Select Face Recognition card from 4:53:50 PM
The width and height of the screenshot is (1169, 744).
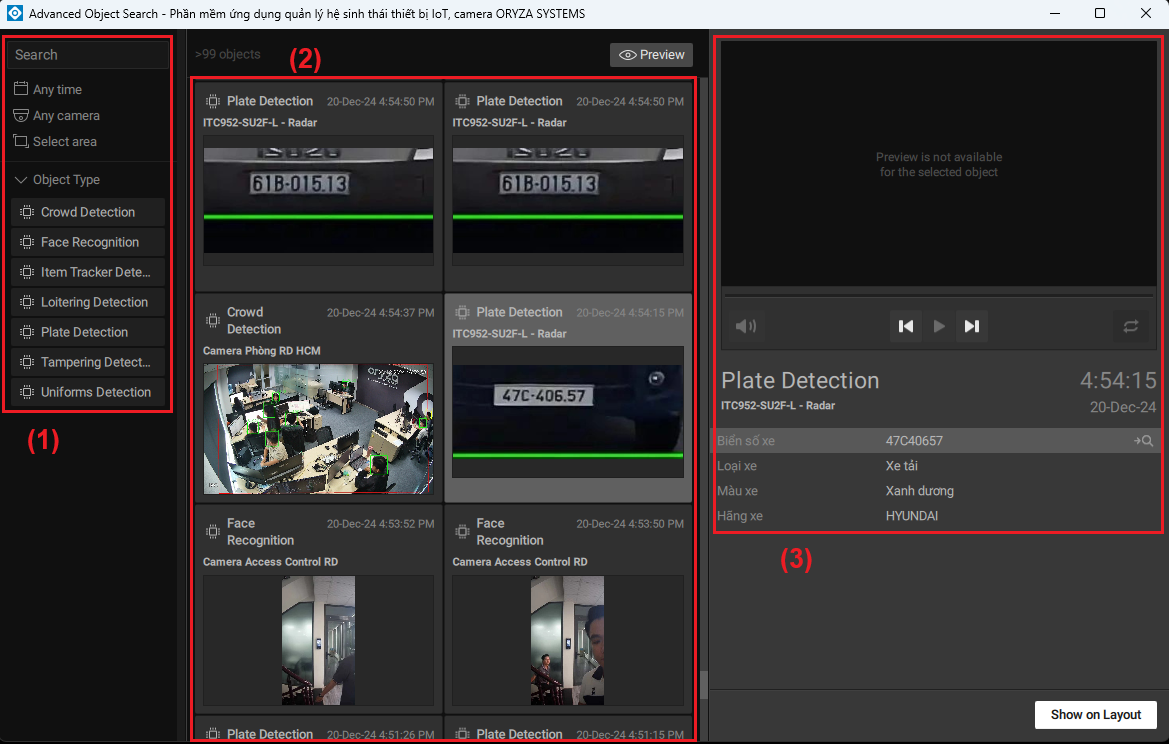click(x=568, y=608)
